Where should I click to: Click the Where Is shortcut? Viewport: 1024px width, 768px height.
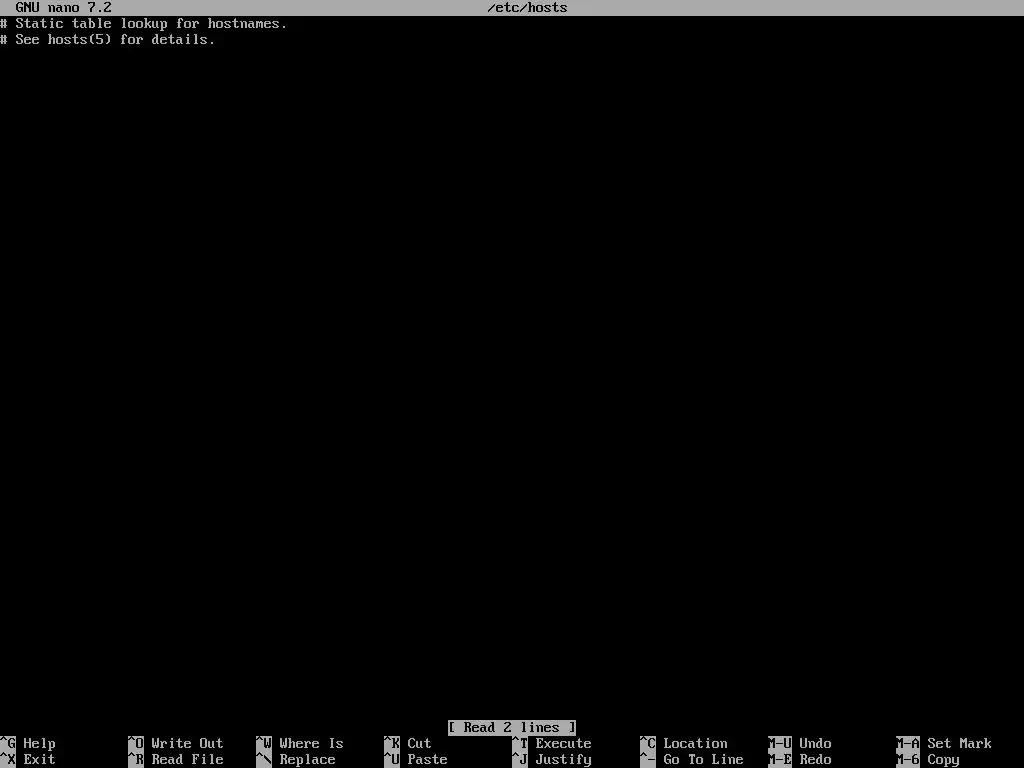click(311, 743)
